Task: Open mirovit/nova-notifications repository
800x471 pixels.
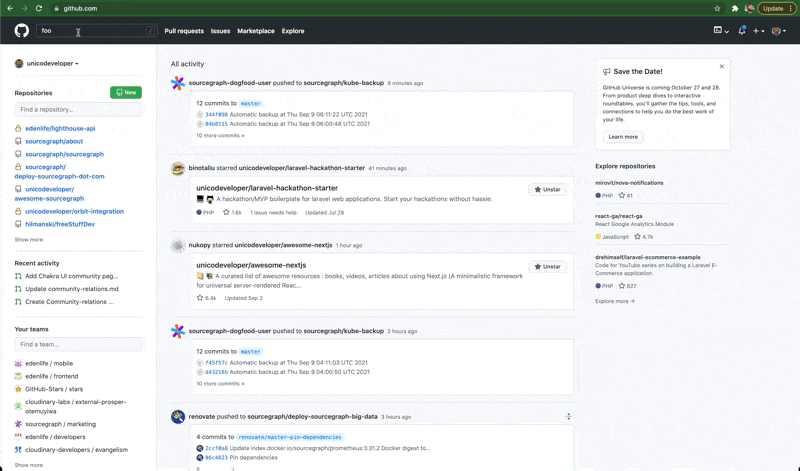Action: pos(629,182)
